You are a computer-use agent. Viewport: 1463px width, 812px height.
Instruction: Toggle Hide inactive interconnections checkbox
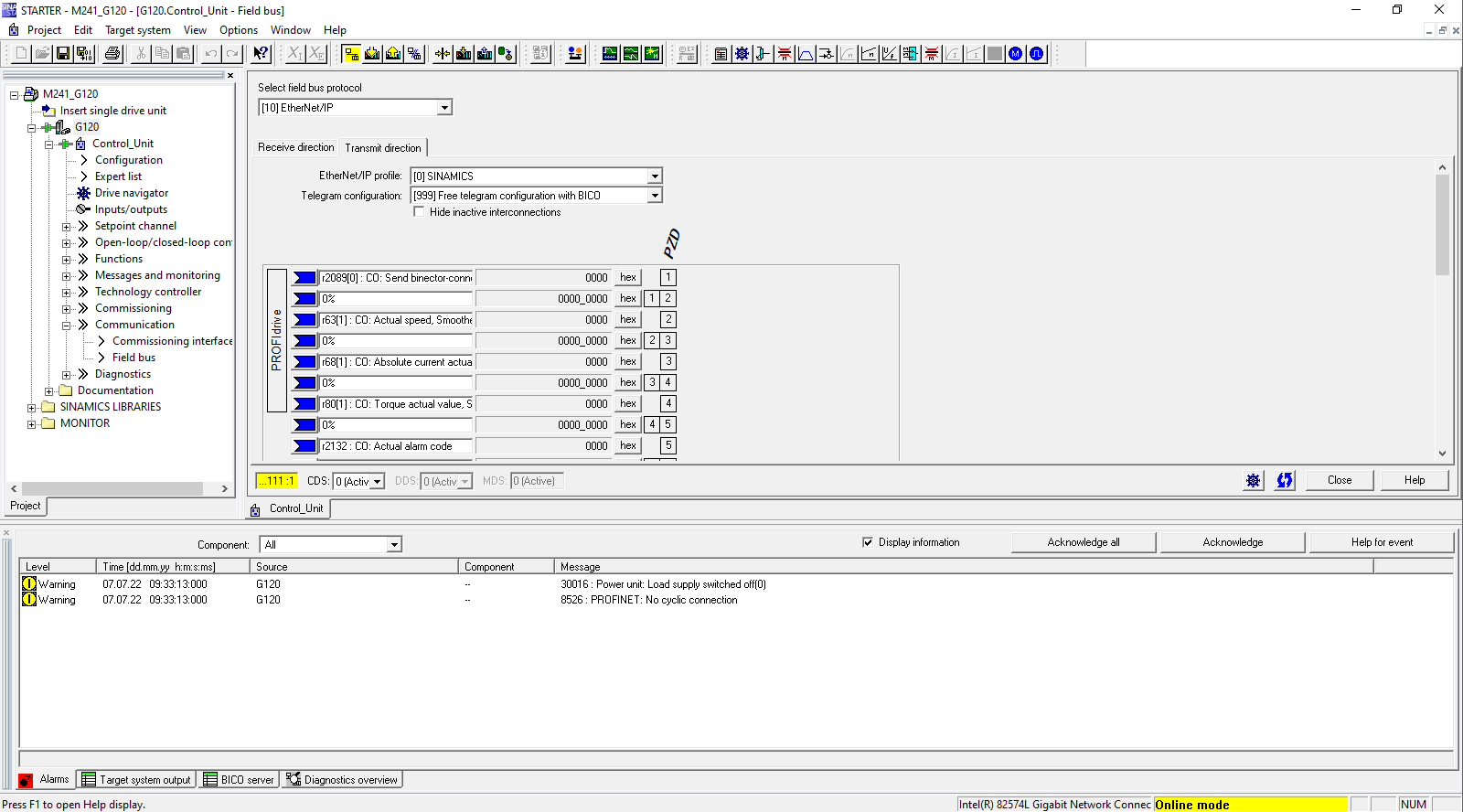coord(419,212)
